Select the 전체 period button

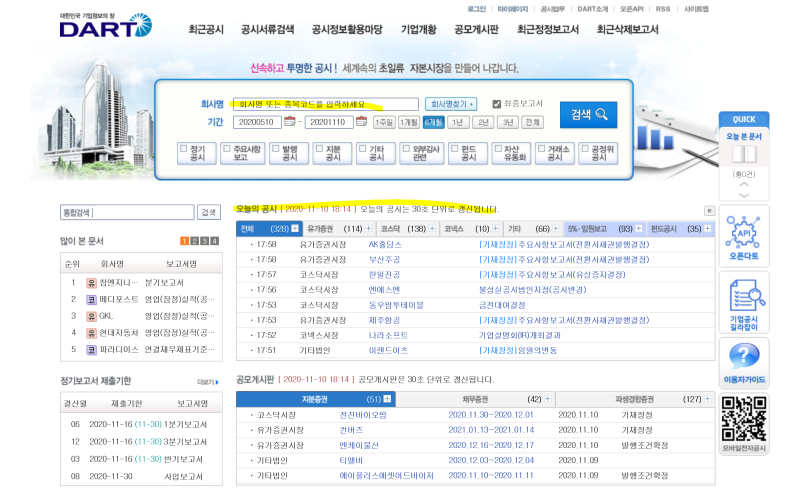click(533, 123)
